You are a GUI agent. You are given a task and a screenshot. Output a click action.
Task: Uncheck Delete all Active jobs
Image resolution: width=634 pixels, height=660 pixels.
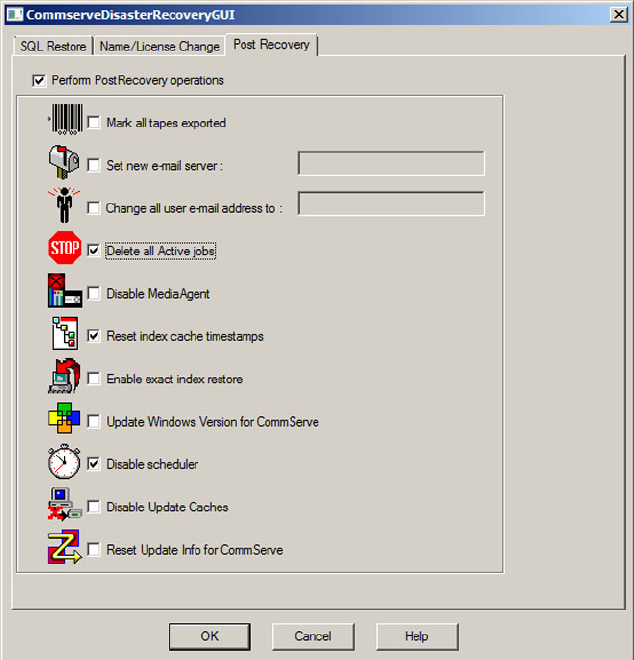tap(93, 250)
